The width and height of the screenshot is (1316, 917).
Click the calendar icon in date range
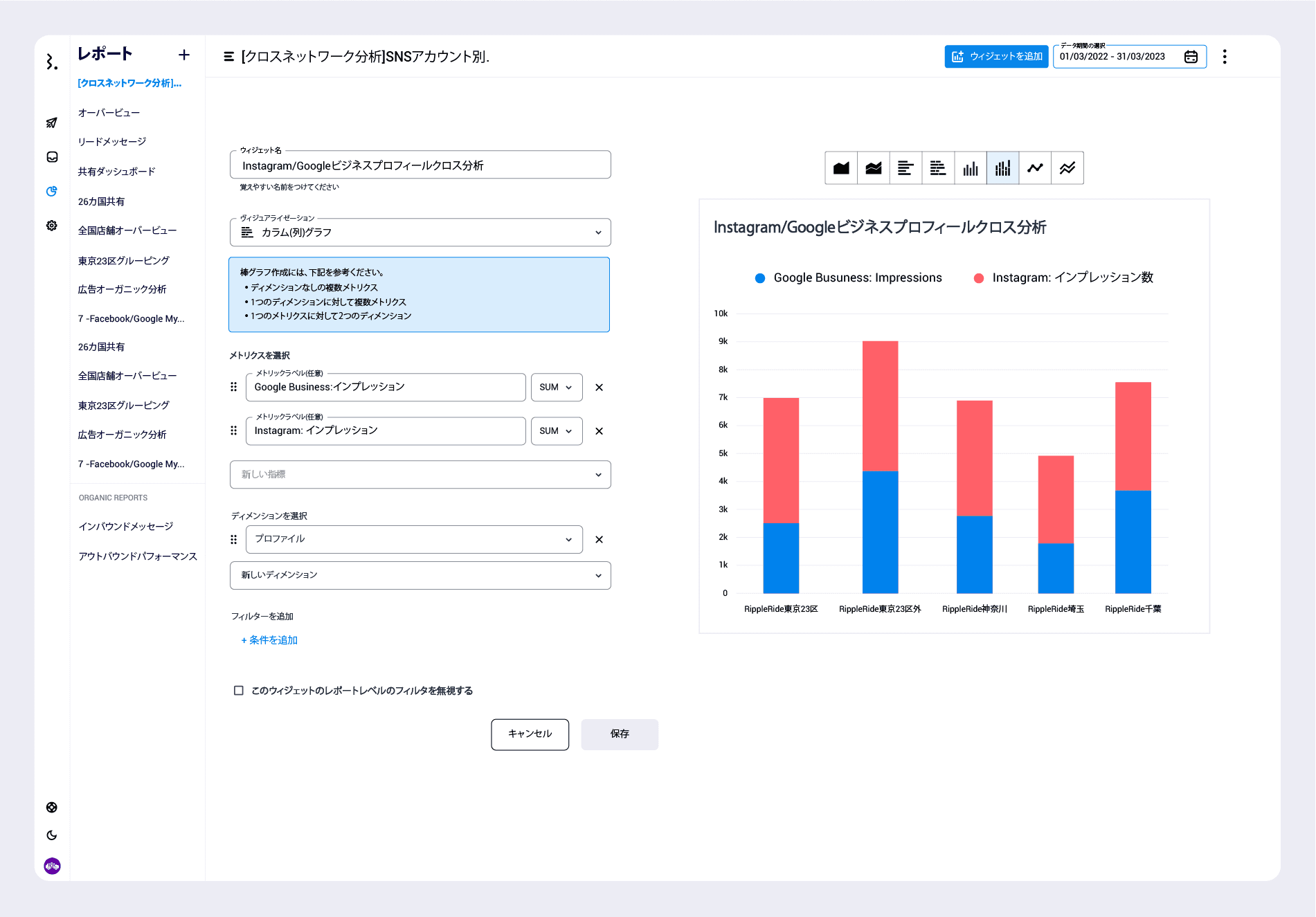1191,57
